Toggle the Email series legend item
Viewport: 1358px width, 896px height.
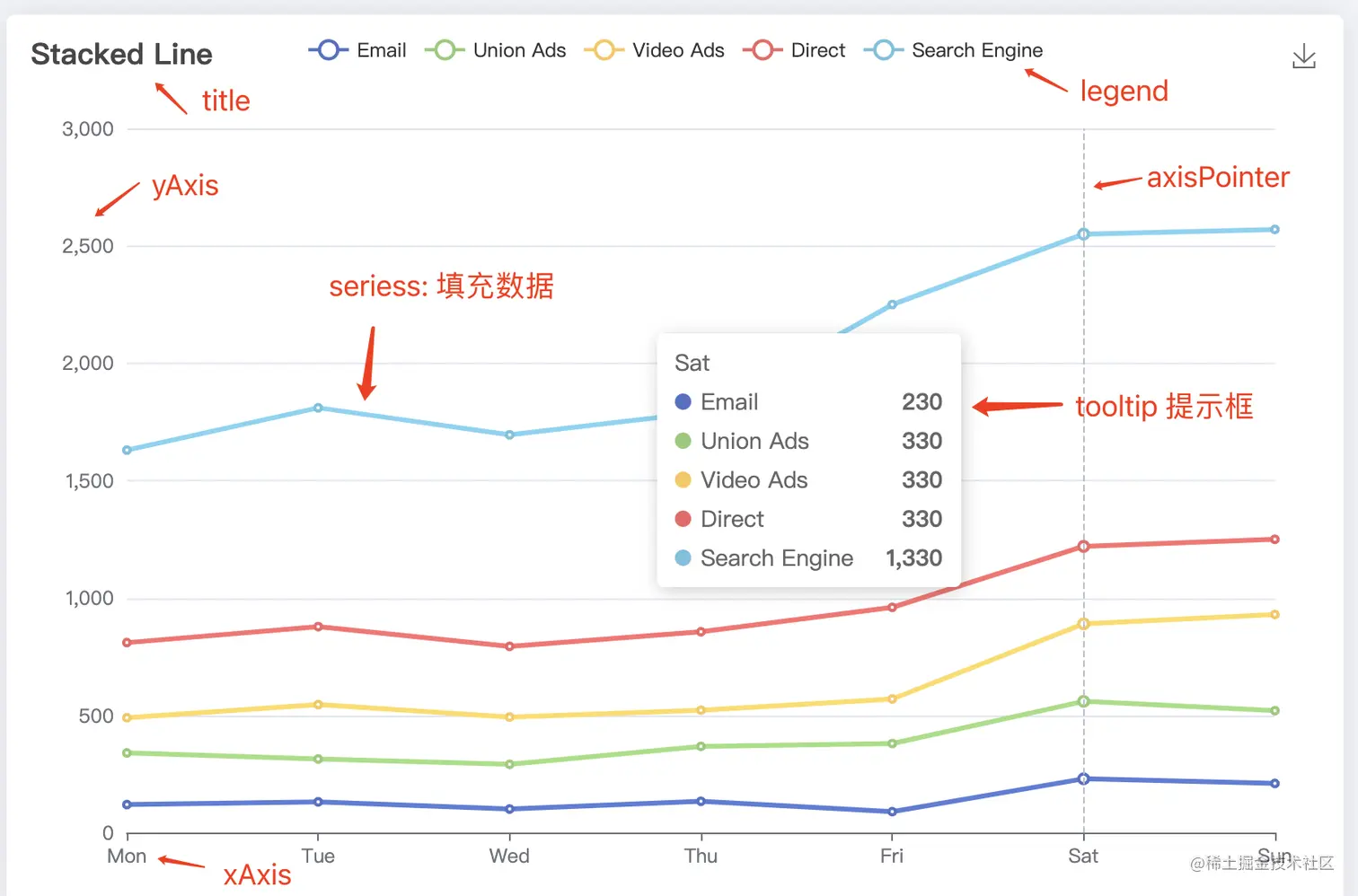tap(357, 50)
